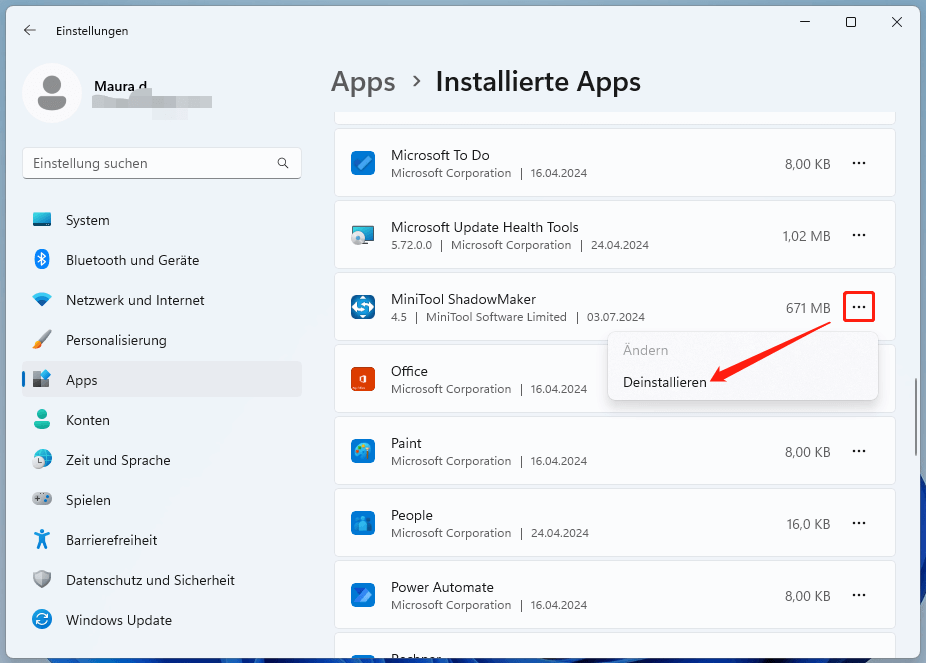
Task: Click the 16,0 KB size value
Action: (x=808, y=524)
